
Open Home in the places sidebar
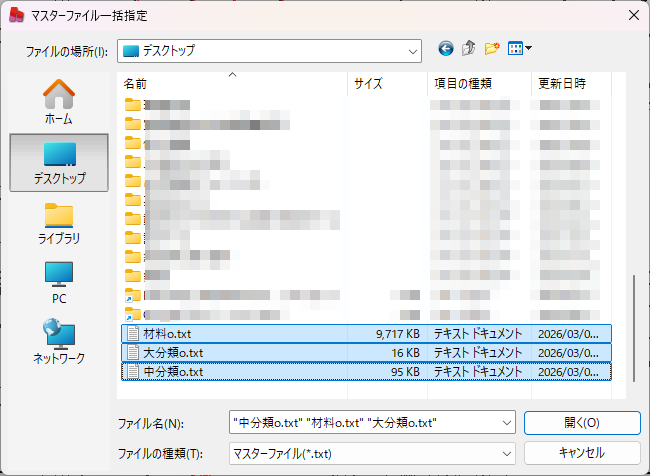click(58, 102)
